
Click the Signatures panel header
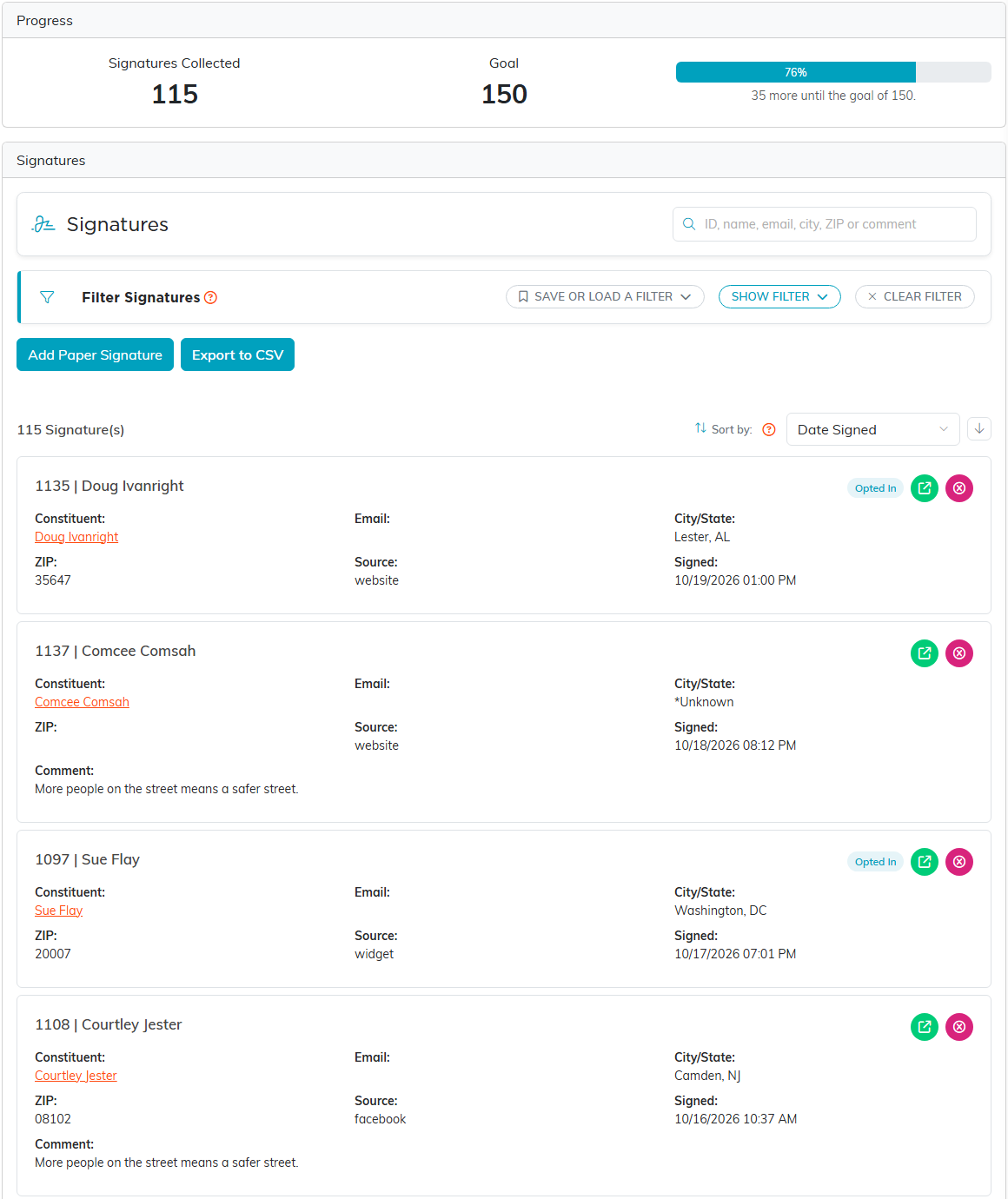[x=504, y=161]
